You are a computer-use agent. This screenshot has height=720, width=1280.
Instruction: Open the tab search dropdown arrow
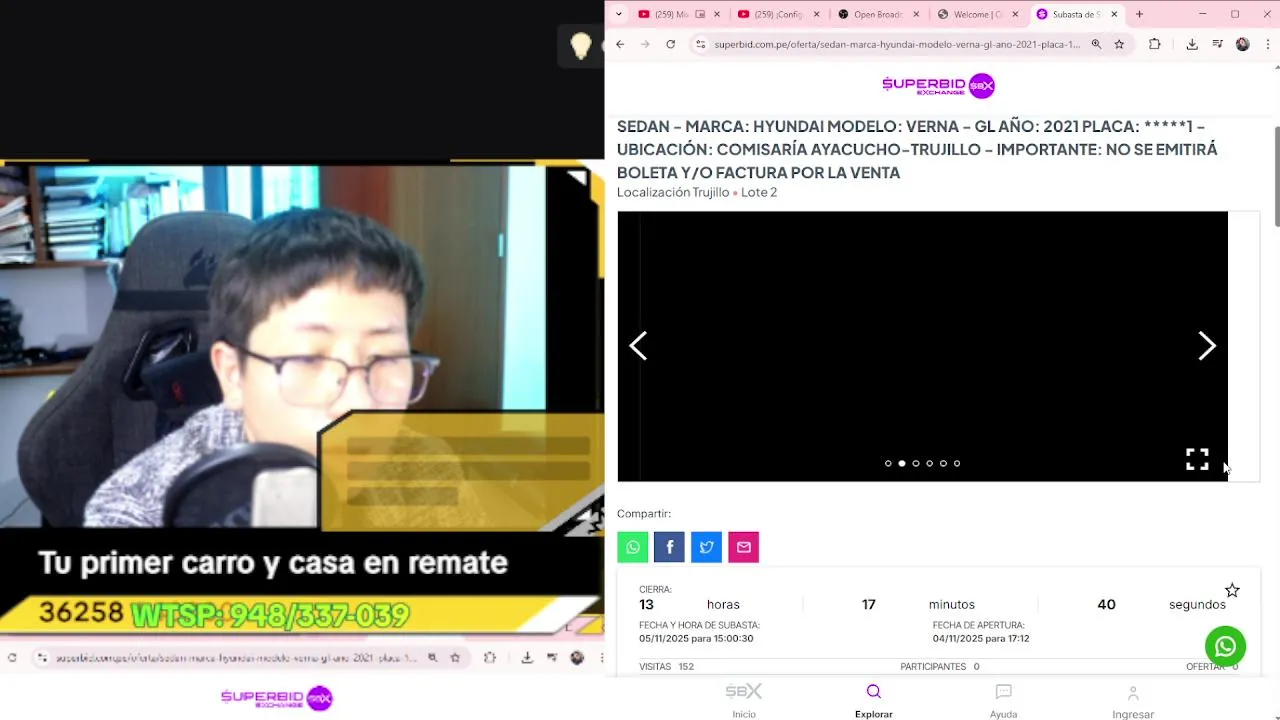click(x=618, y=14)
